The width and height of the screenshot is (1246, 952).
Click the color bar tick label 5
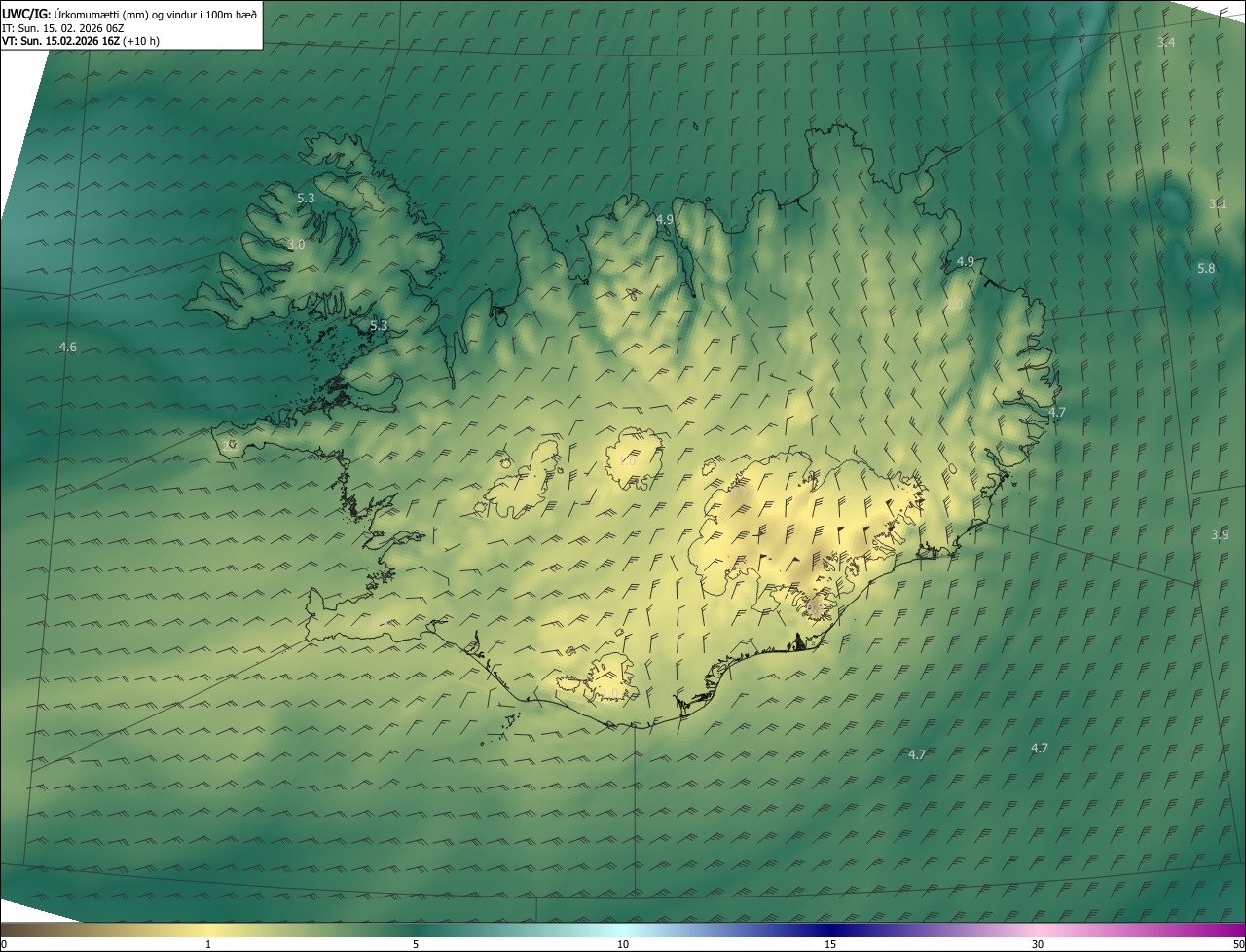[x=416, y=945]
